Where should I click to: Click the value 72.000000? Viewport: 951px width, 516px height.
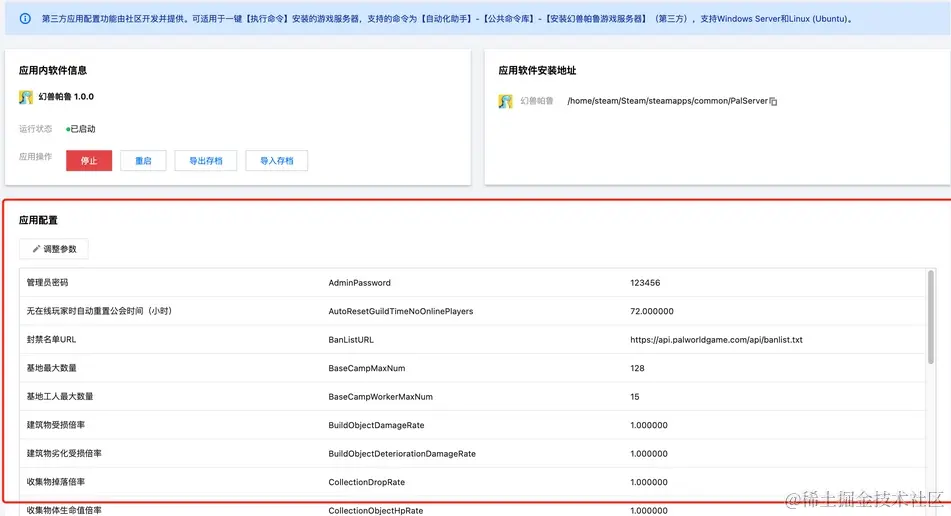(x=652, y=312)
